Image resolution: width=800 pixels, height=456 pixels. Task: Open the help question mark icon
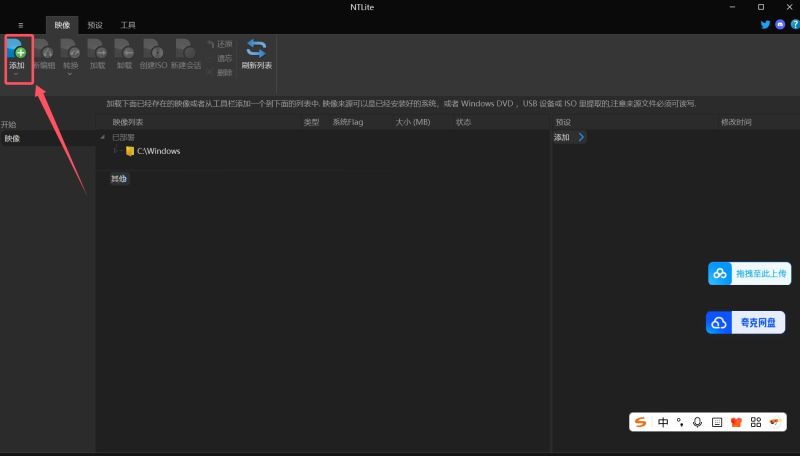795,24
